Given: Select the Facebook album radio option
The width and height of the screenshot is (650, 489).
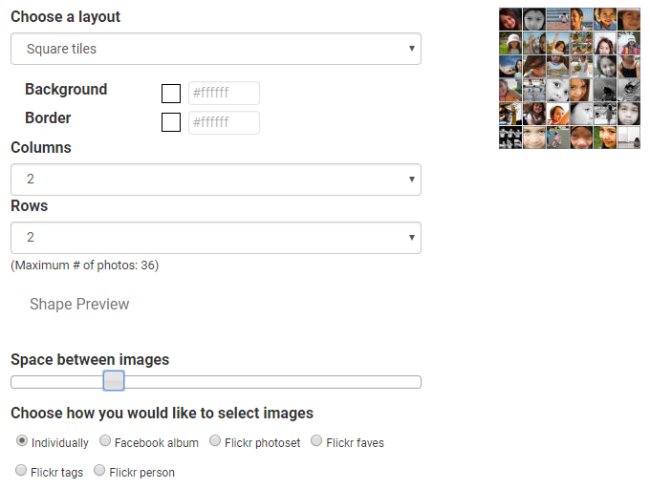Looking at the screenshot, I should coord(105,441).
